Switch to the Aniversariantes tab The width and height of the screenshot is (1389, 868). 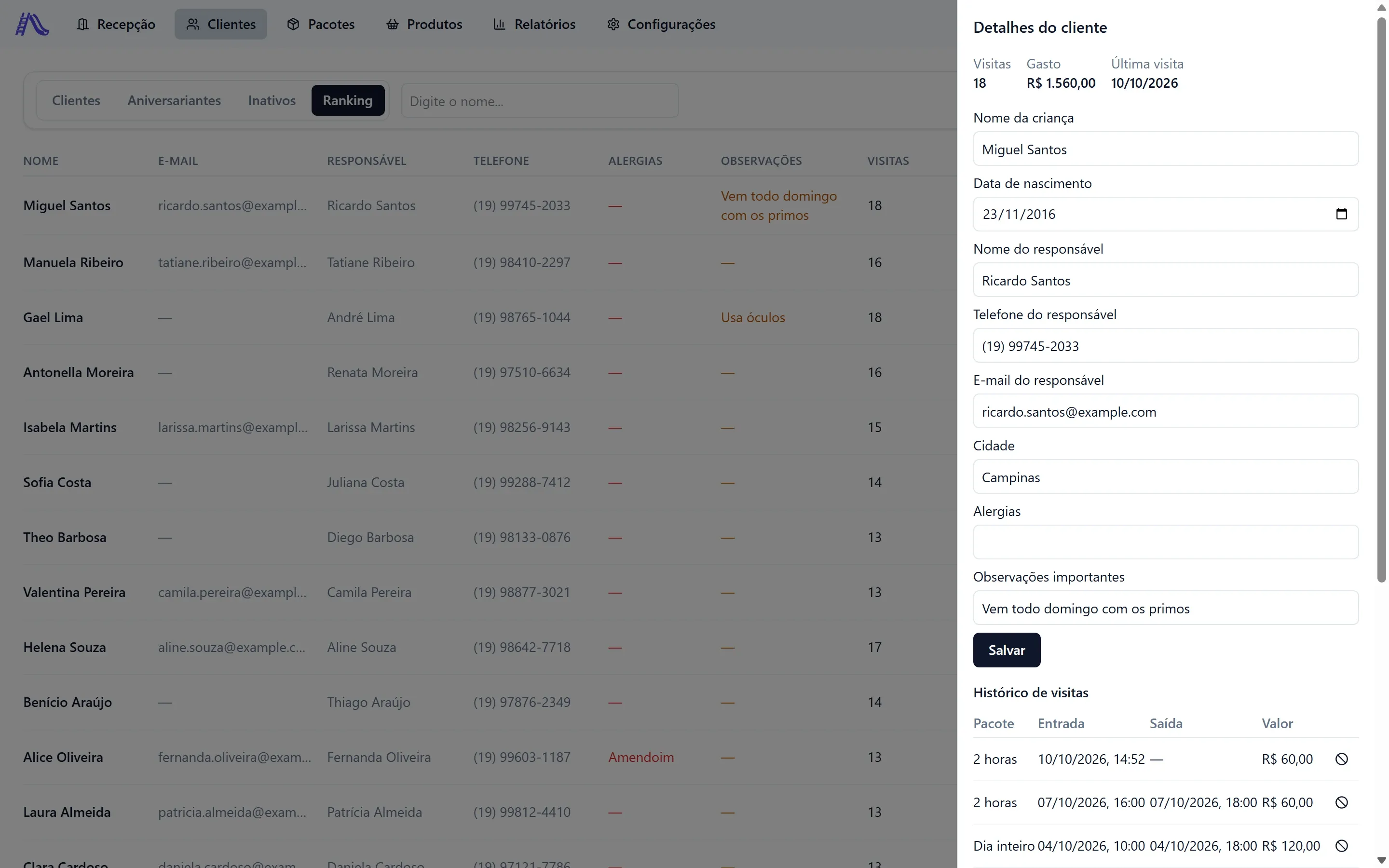point(174,100)
